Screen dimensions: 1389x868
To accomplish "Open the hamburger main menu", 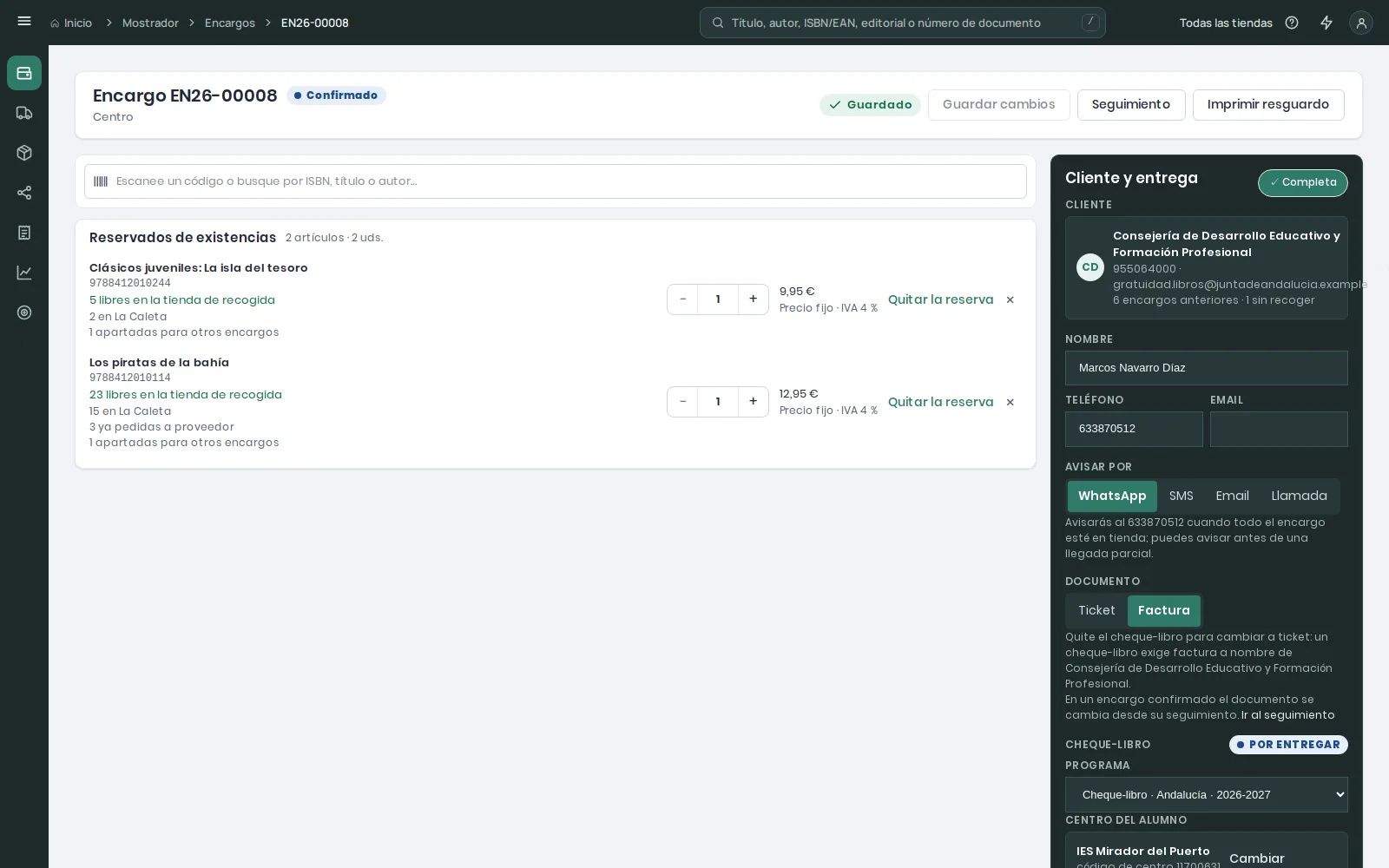I will point(24,22).
